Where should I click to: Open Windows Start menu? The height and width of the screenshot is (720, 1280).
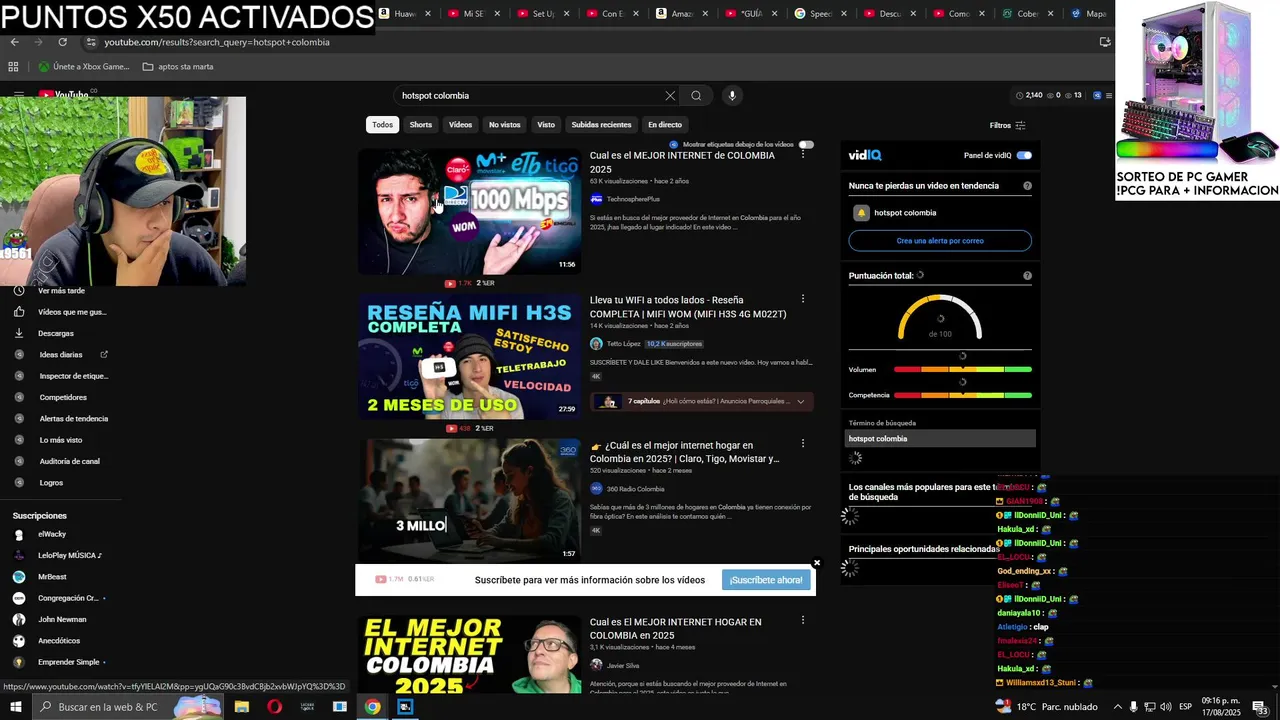click(16, 707)
